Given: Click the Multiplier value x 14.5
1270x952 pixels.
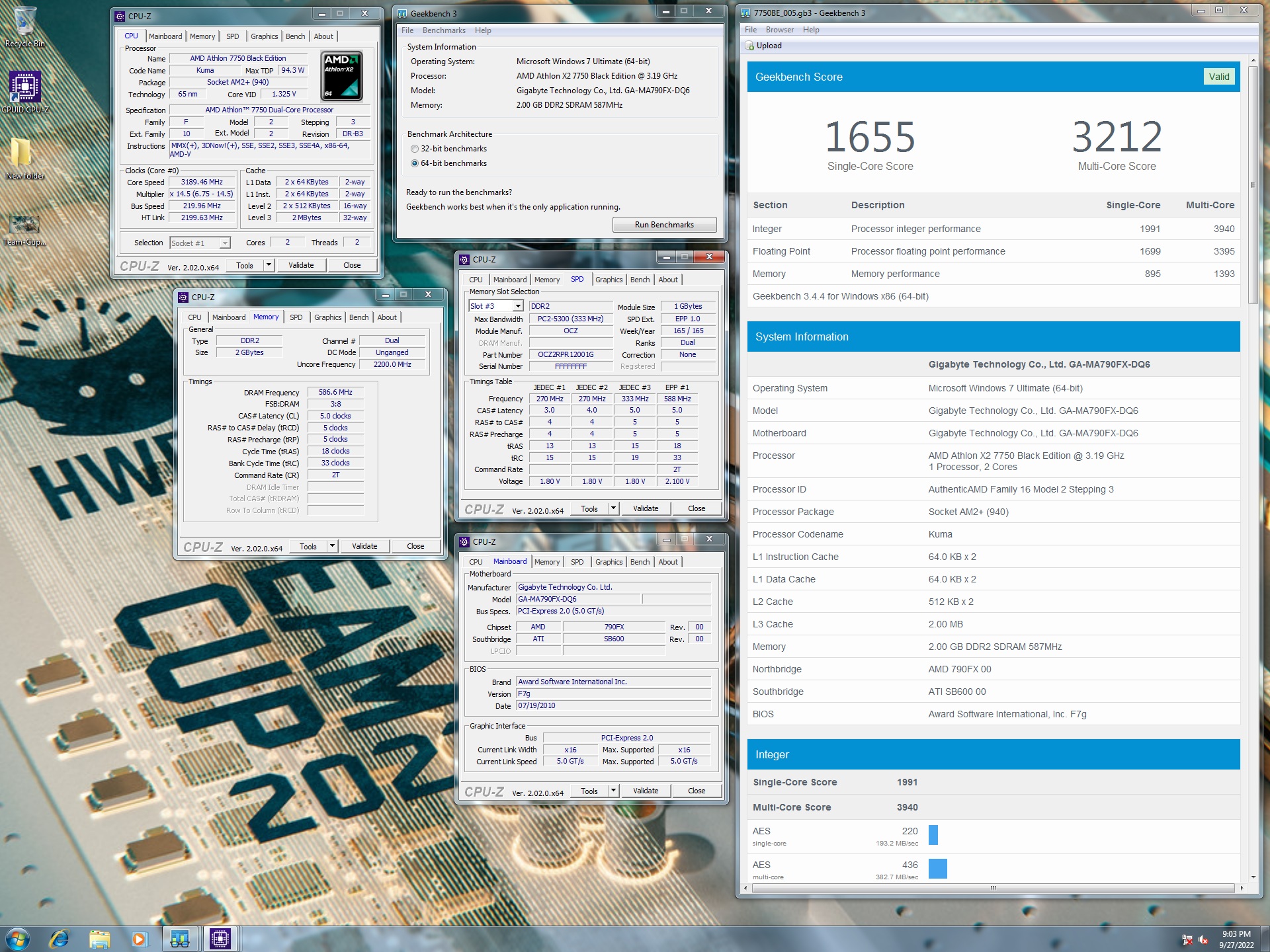Looking at the screenshot, I should tap(202, 194).
